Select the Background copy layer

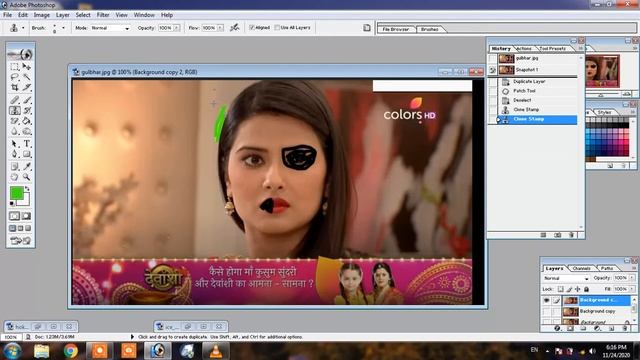(x=598, y=311)
